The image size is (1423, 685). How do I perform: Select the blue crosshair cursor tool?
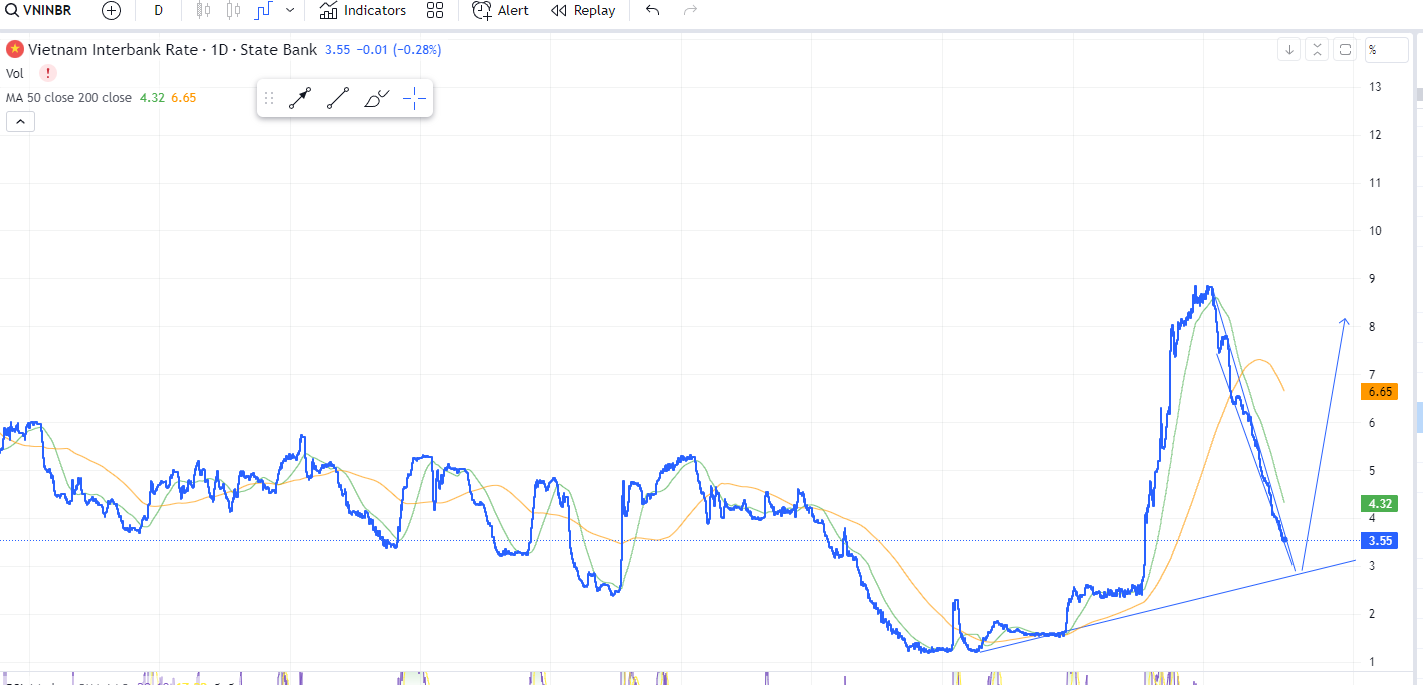point(414,98)
